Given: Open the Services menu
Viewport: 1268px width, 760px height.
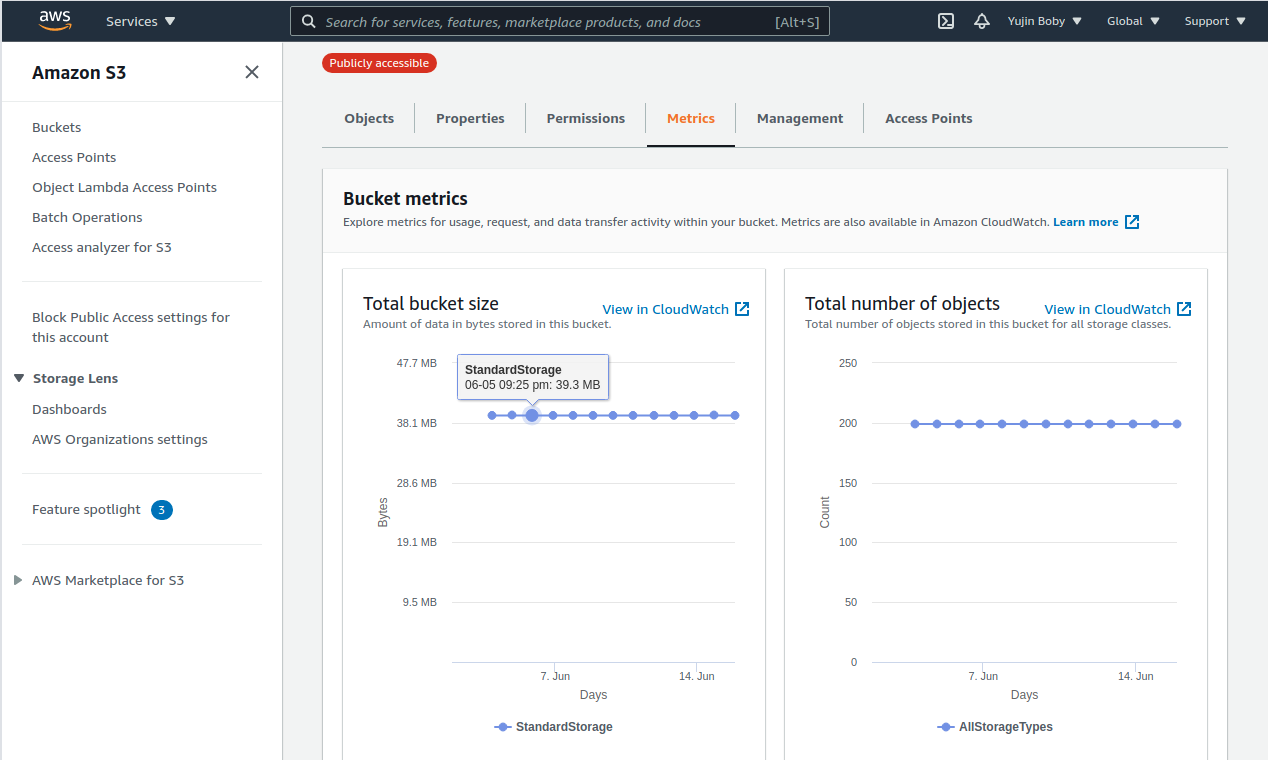Looking at the screenshot, I should click(140, 20).
